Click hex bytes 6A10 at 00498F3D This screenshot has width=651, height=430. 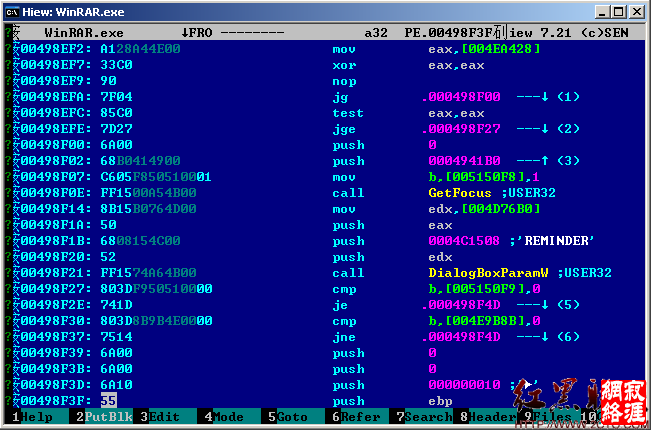click(116, 385)
